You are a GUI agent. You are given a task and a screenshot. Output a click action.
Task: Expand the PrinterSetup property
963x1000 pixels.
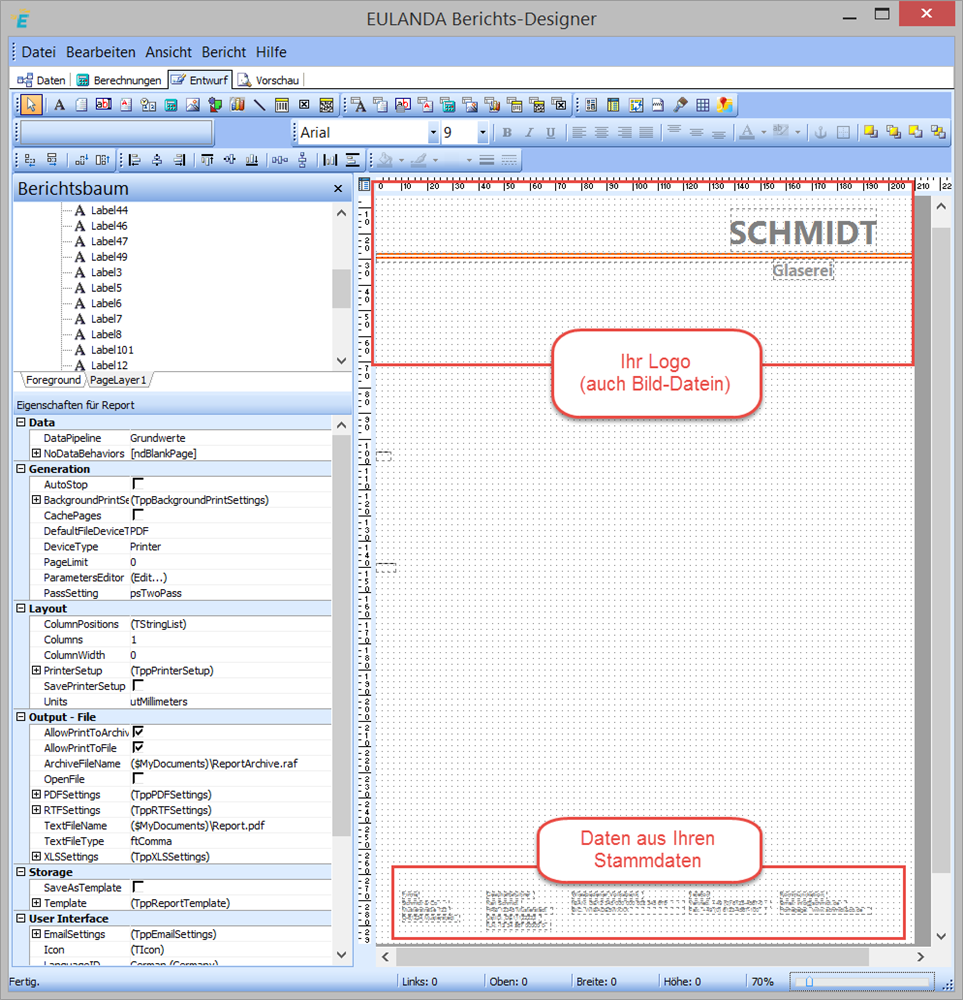36,670
